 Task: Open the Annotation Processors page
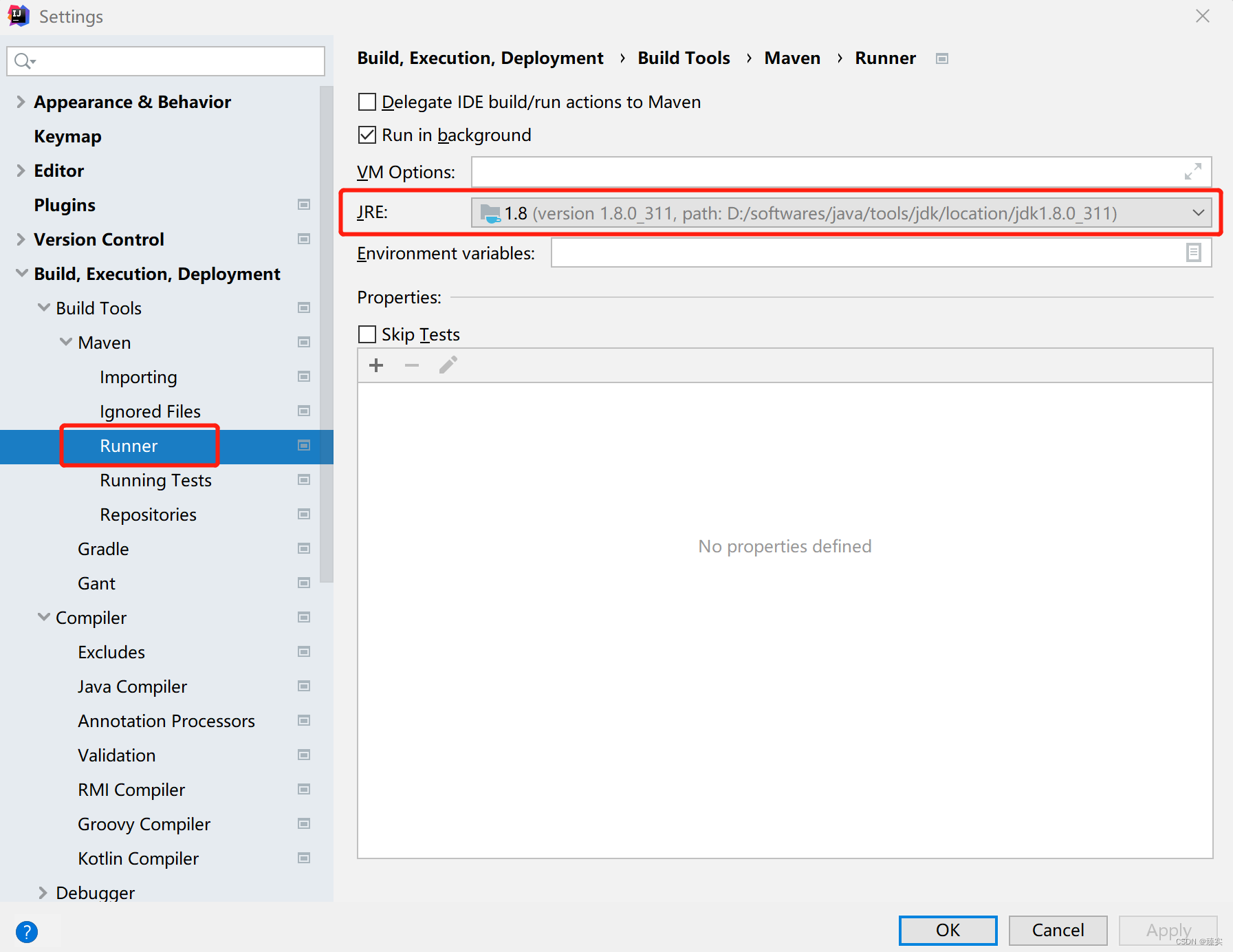pyautogui.click(x=166, y=721)
